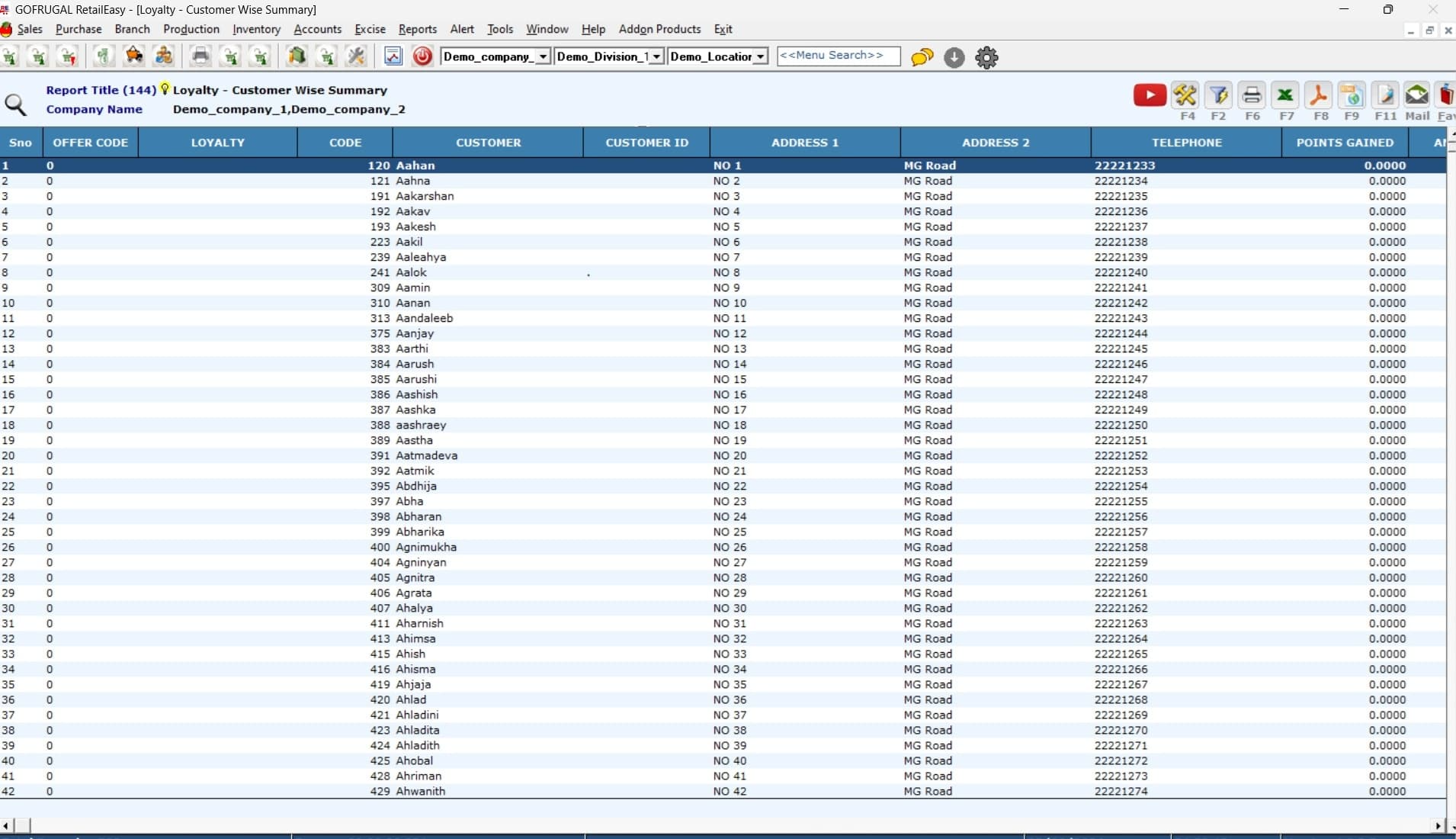This screenshot has width=1456, height=839.
Task: Click the Menu Search input field
Action: point(839,56)
